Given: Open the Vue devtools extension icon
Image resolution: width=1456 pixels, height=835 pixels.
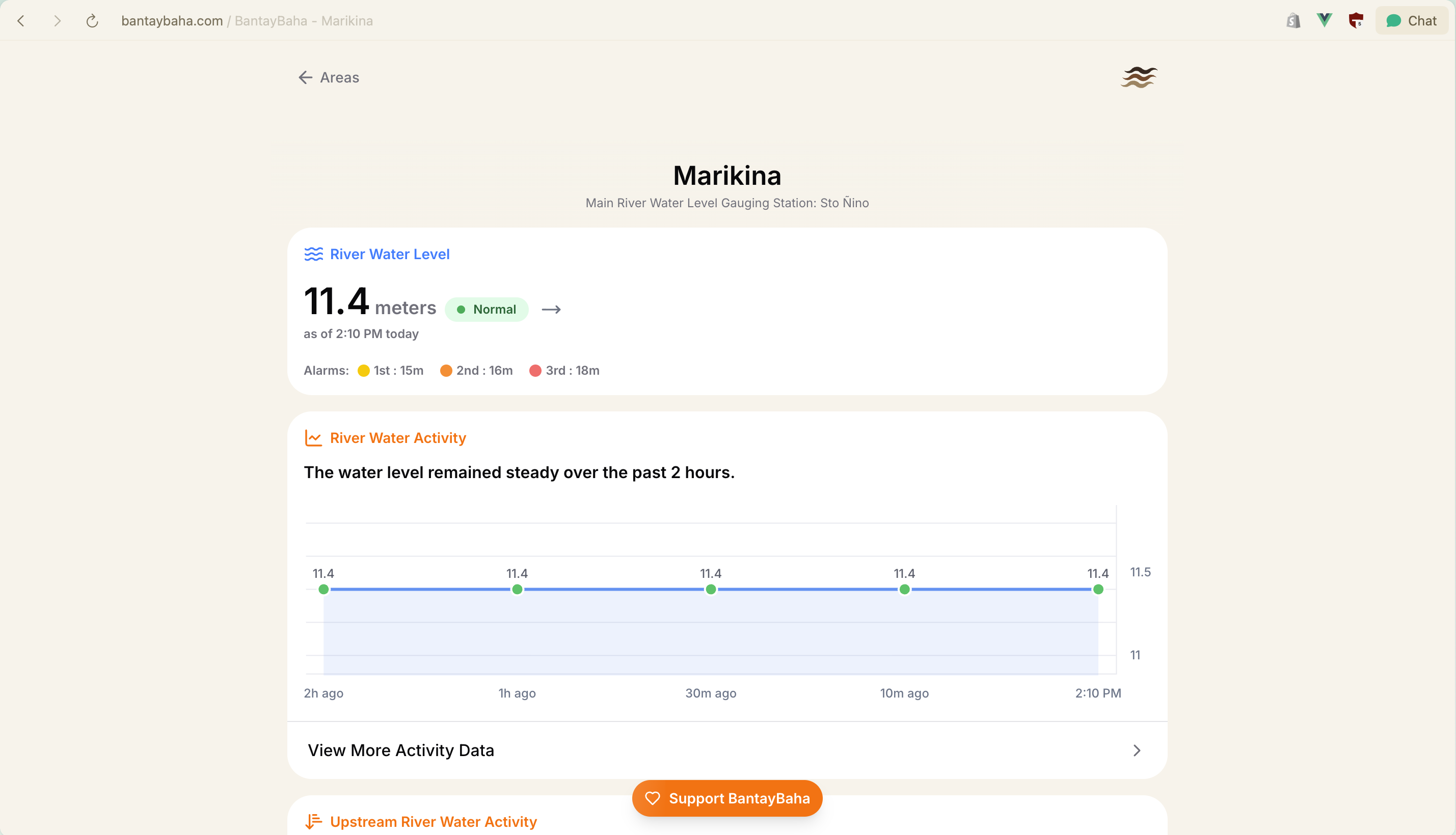Looking at the screenshot, I should click(1324, 21).
